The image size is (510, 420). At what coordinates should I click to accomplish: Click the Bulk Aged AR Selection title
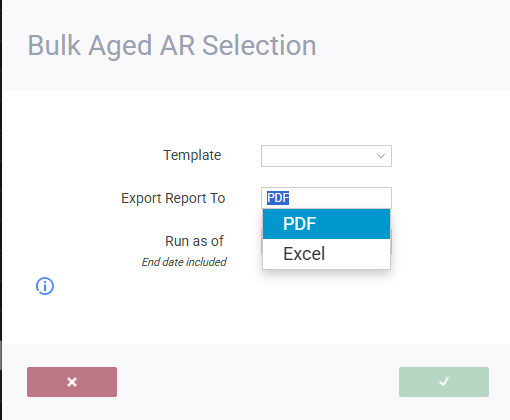pyautogui.click(x=172, y=45)
